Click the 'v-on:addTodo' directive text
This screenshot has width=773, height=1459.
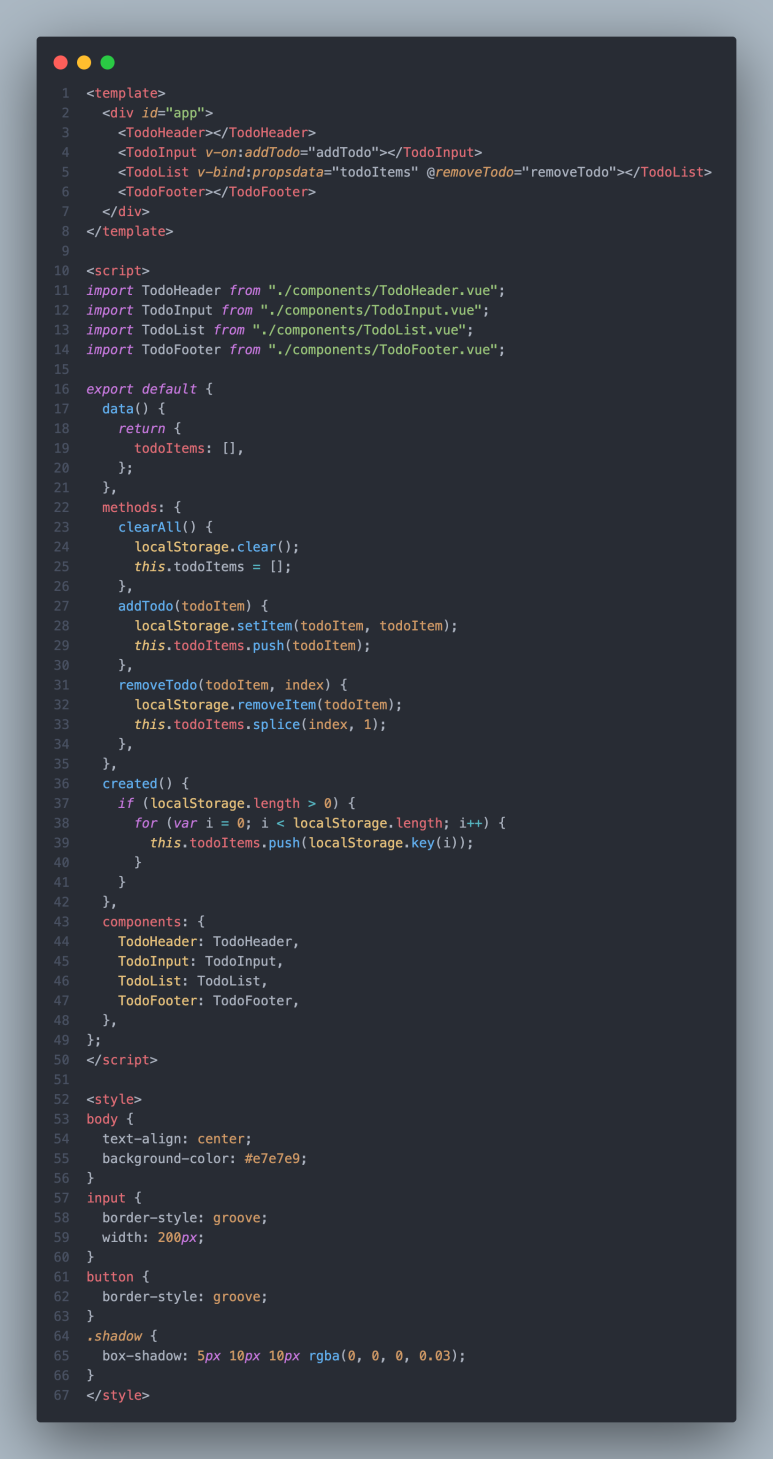pos(253,152)
